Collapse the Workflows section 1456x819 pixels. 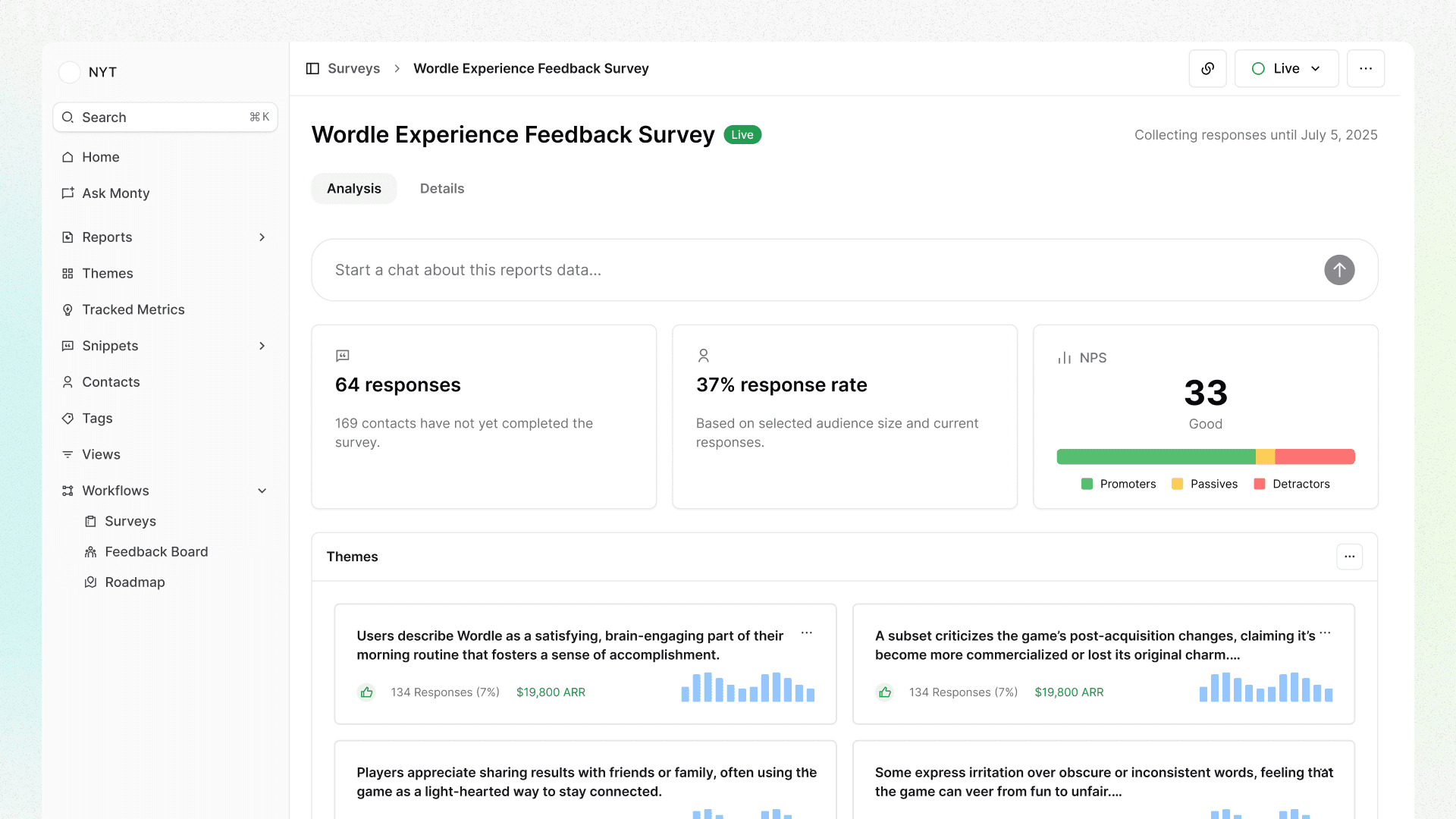[x=262, y=491]
